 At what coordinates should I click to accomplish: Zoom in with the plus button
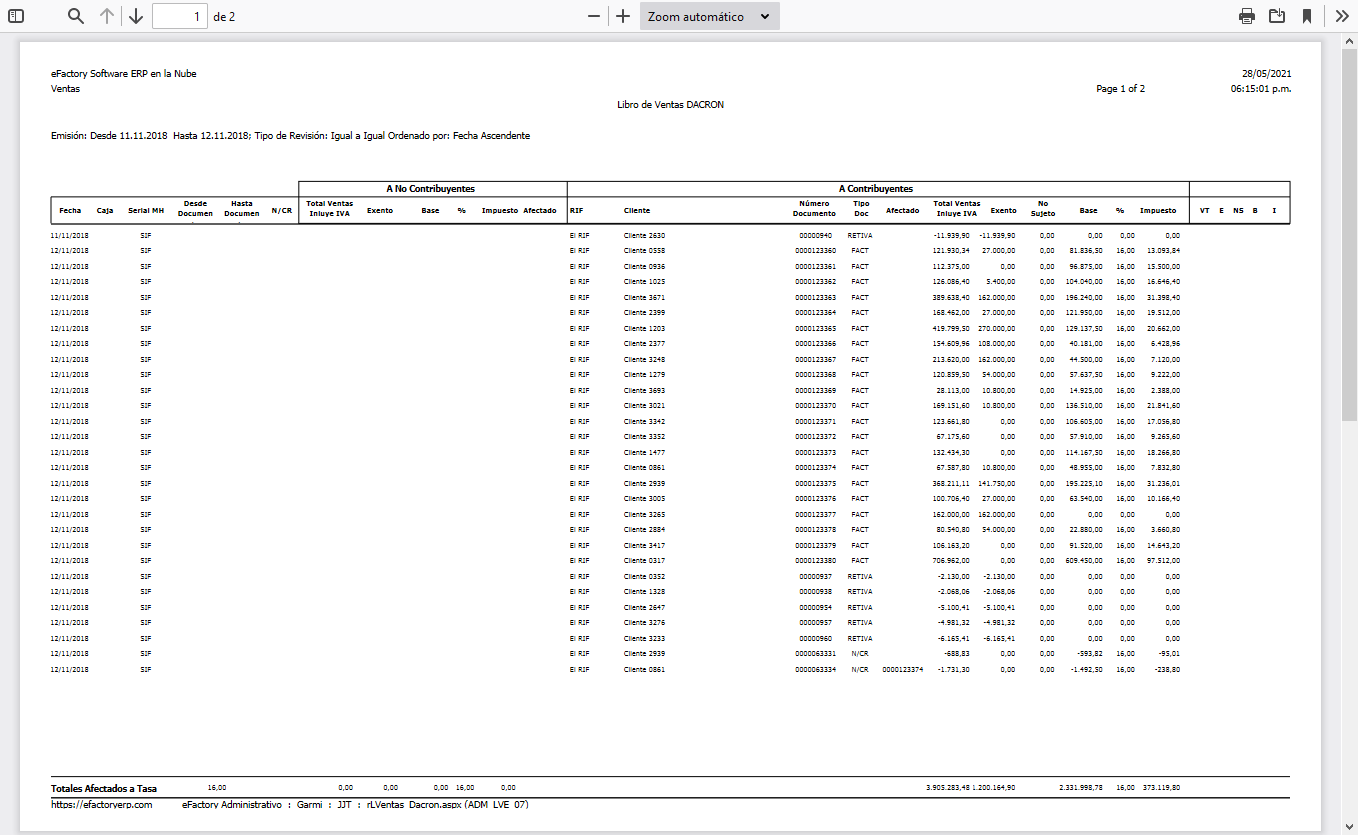[x=623, y=16]
